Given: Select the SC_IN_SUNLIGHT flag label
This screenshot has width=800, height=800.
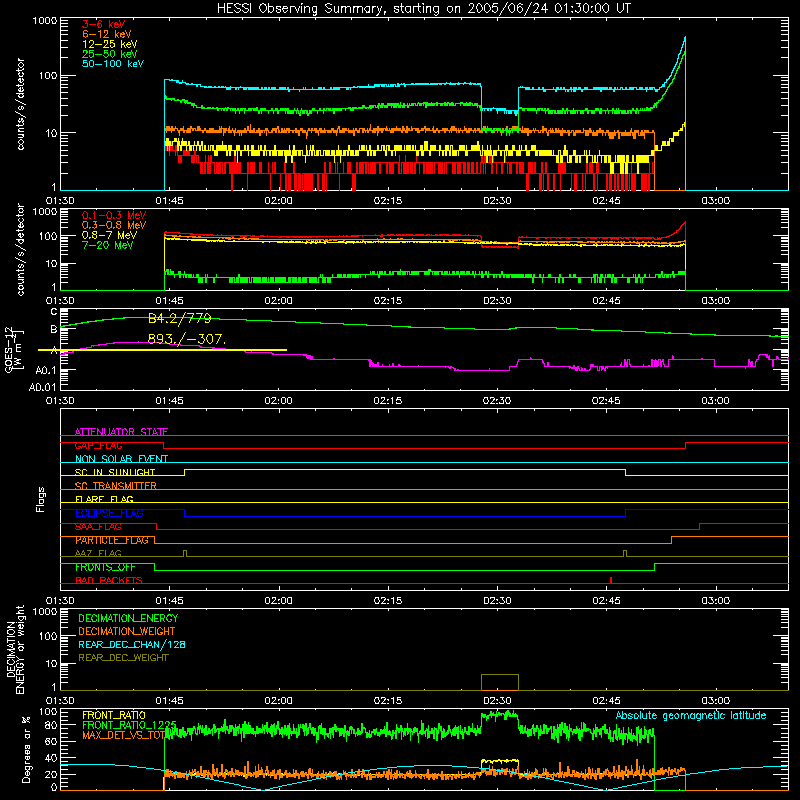Looking at the screenshot, I should 115,472.
